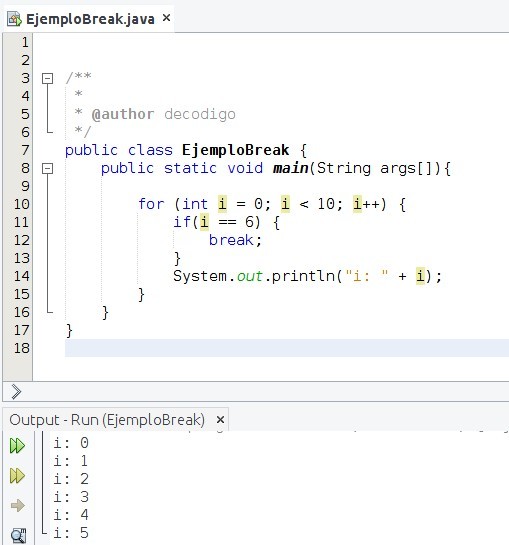The height and width of the screenshot is (545, 509).
Task: Click the highlighted empty line 18
Action: pyautogui.click(x=287, y=348)
